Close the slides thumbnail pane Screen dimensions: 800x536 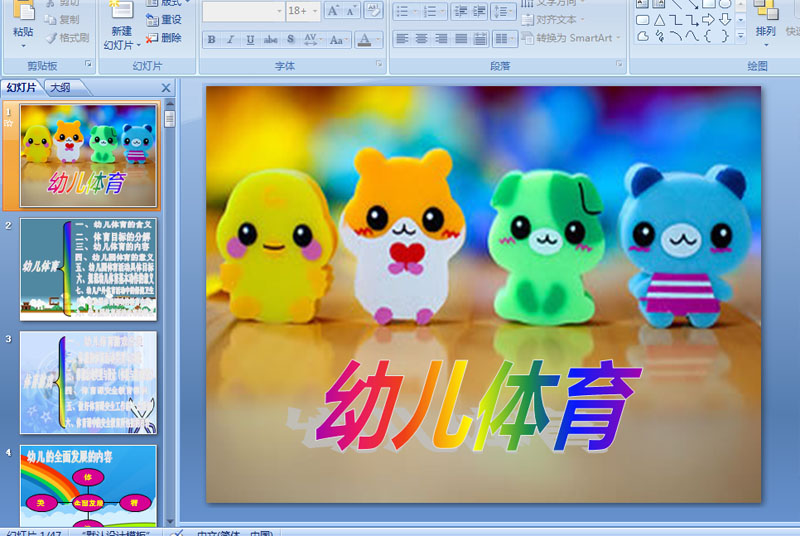[x=166, y=88]
